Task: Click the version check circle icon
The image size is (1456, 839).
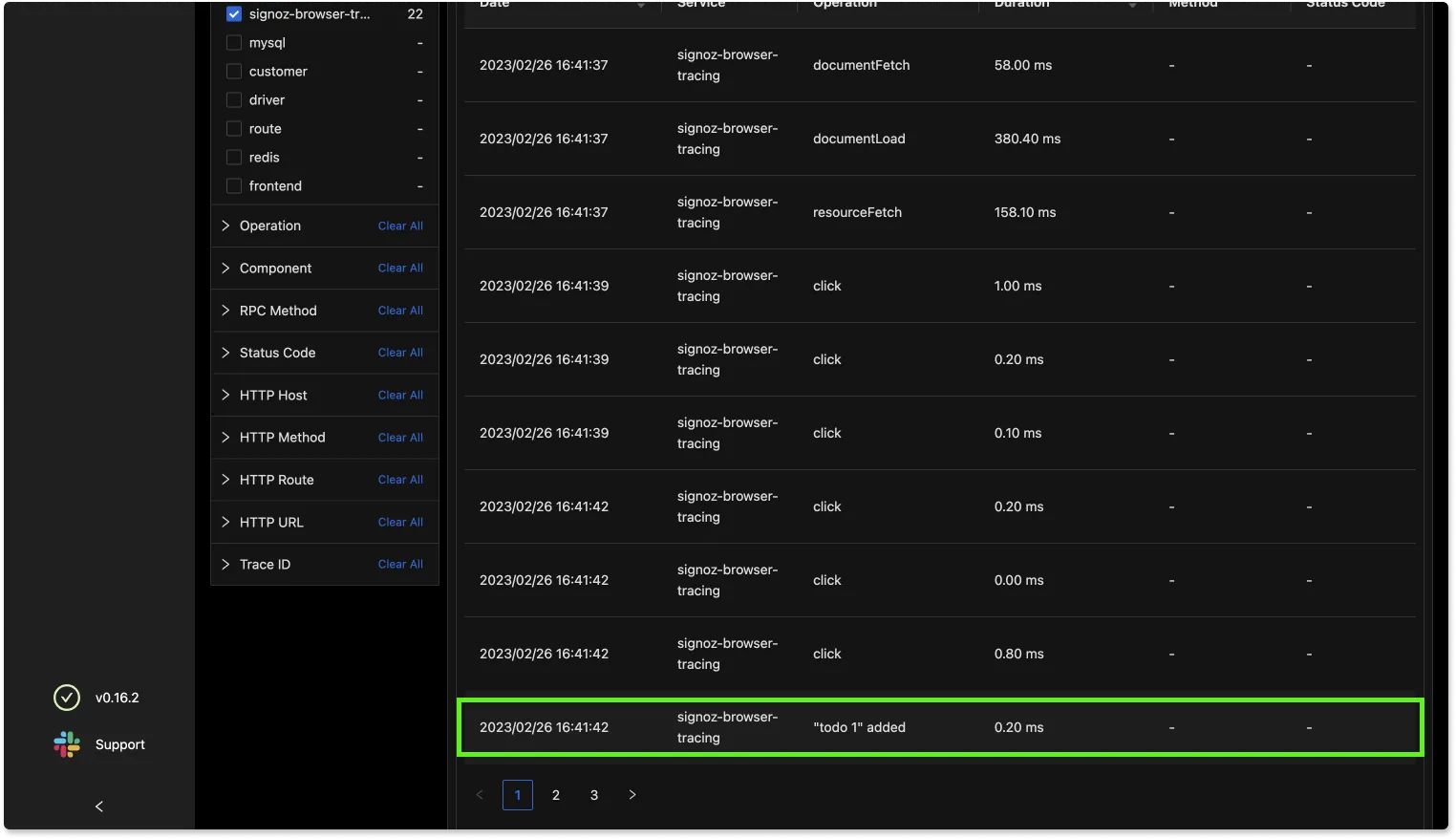Action: coord(67,698)
